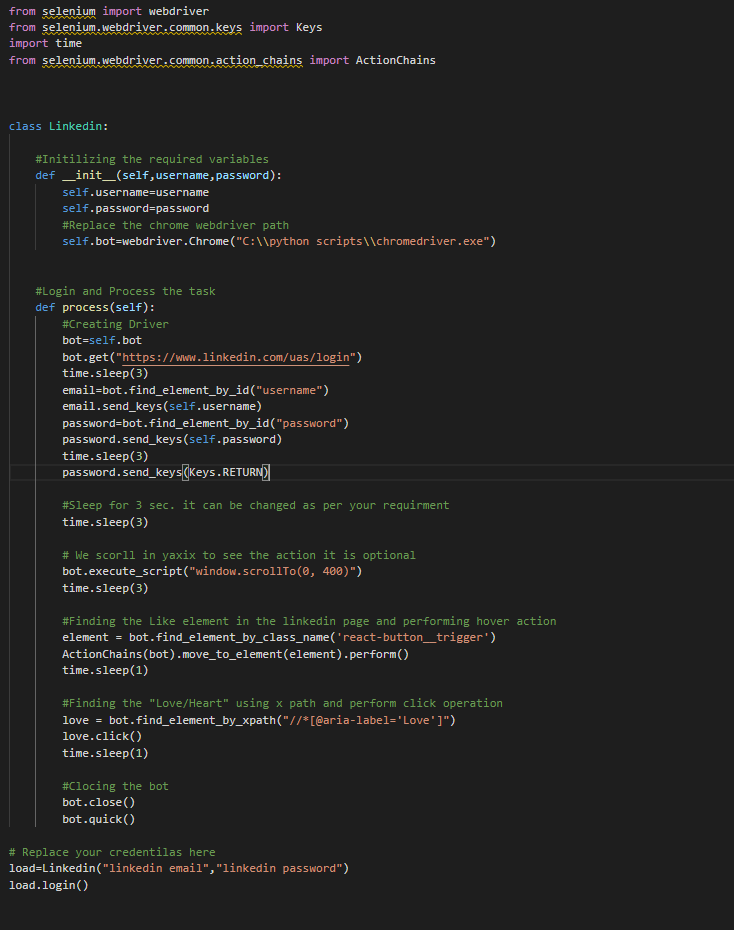Viewport: 734px width, 930px height.
Task: Click the '#Creating Driver' comment
Action: (x=115, y=324)
